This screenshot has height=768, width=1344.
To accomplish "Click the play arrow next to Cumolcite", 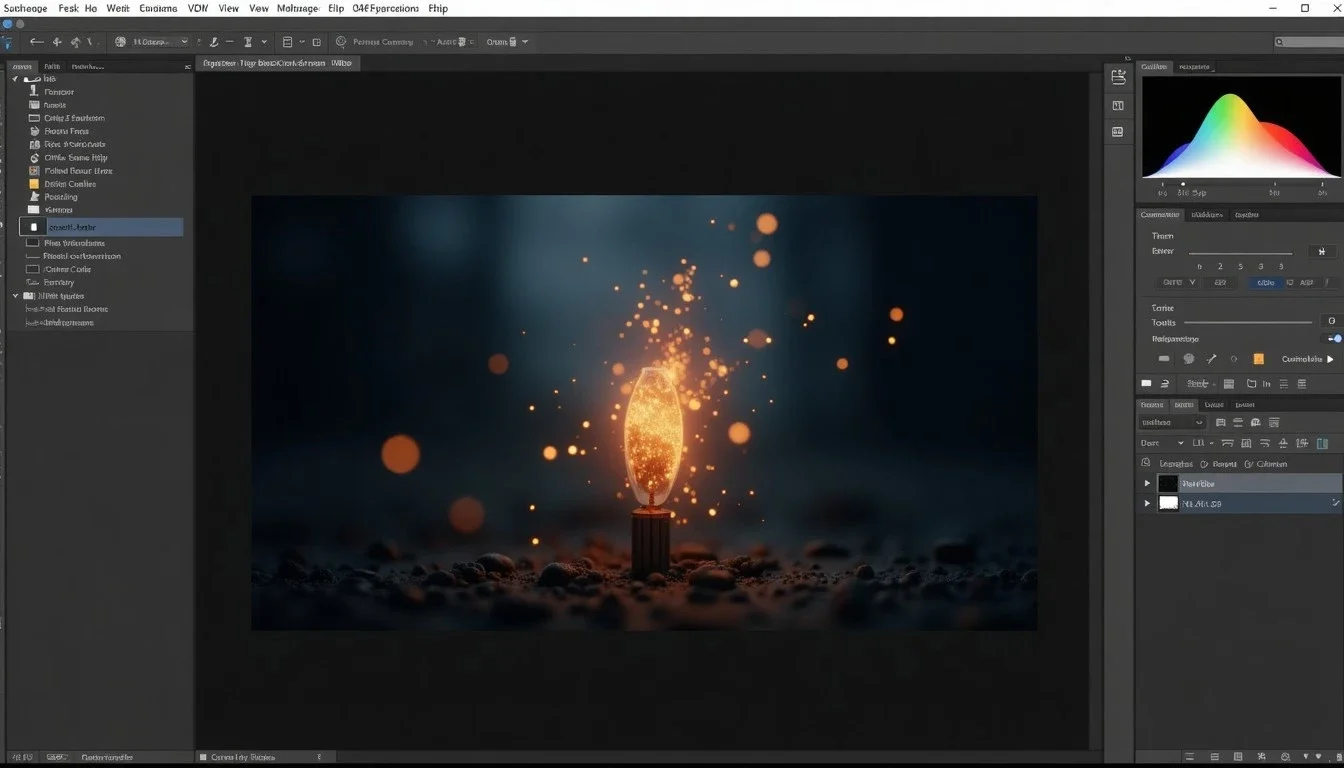I will 1330,359.
